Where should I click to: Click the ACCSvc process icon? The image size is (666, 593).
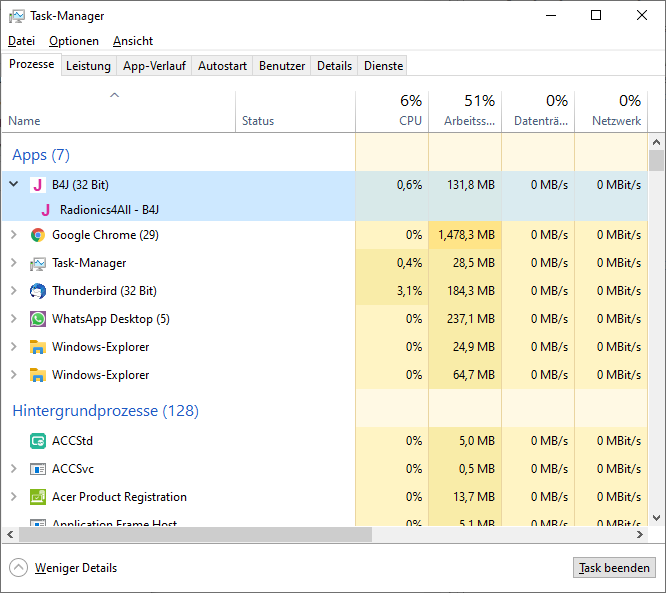click(x=38, y=469)
